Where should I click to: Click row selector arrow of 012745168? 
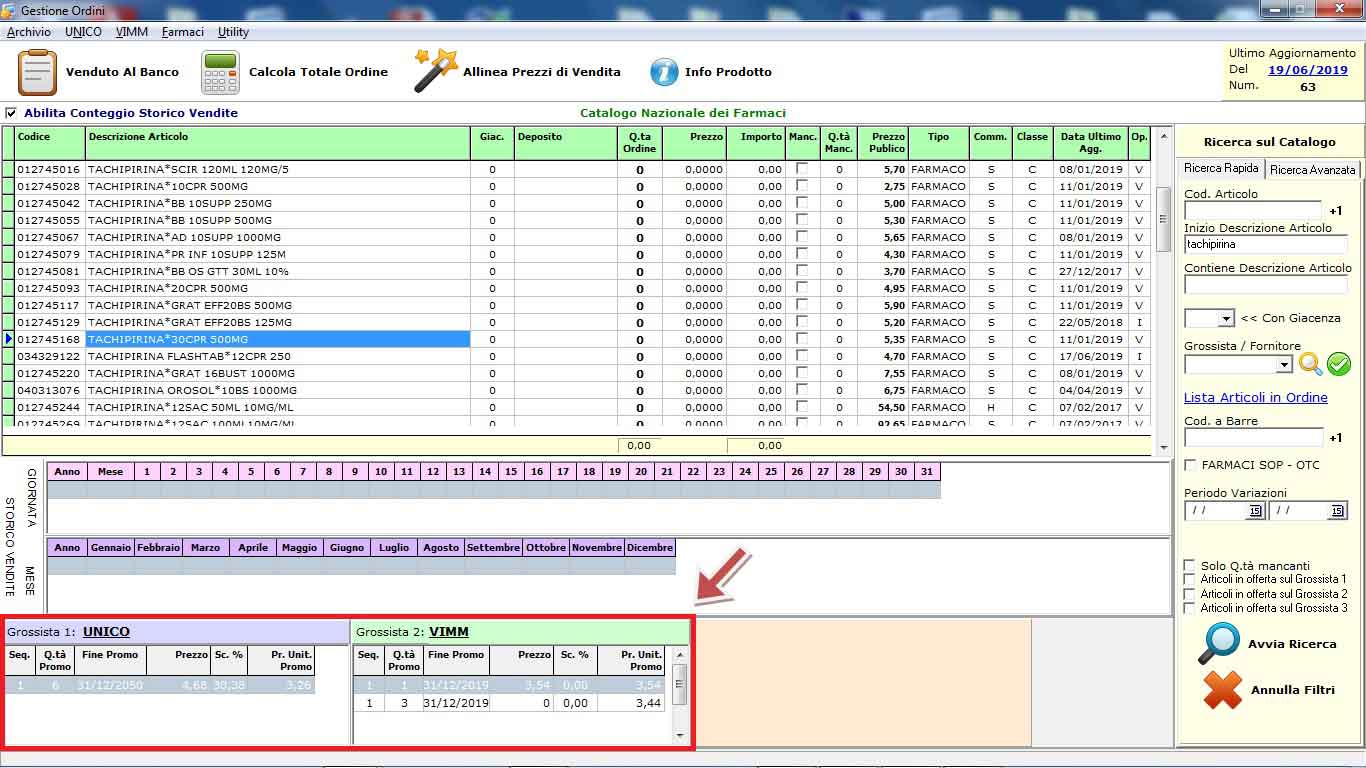coord(8,339)
